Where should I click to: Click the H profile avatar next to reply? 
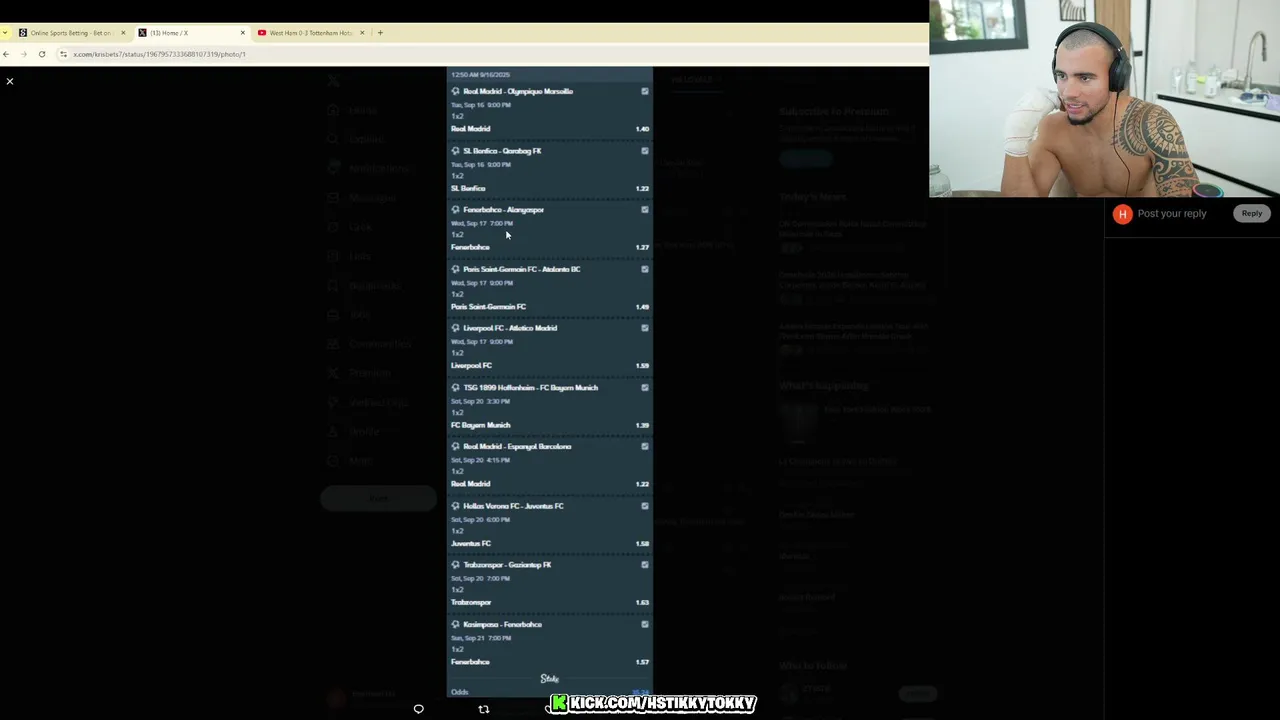click(1123, 214)
